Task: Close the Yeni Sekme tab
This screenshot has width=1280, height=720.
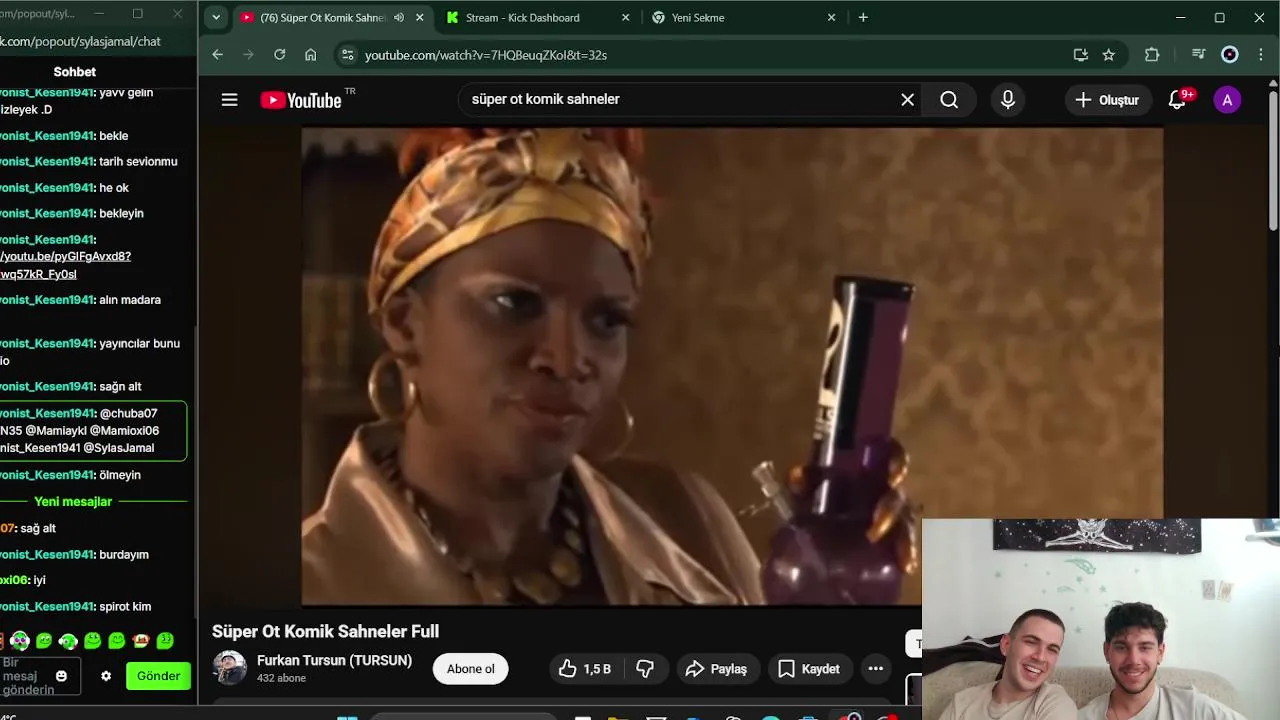Action: [831, 18]
